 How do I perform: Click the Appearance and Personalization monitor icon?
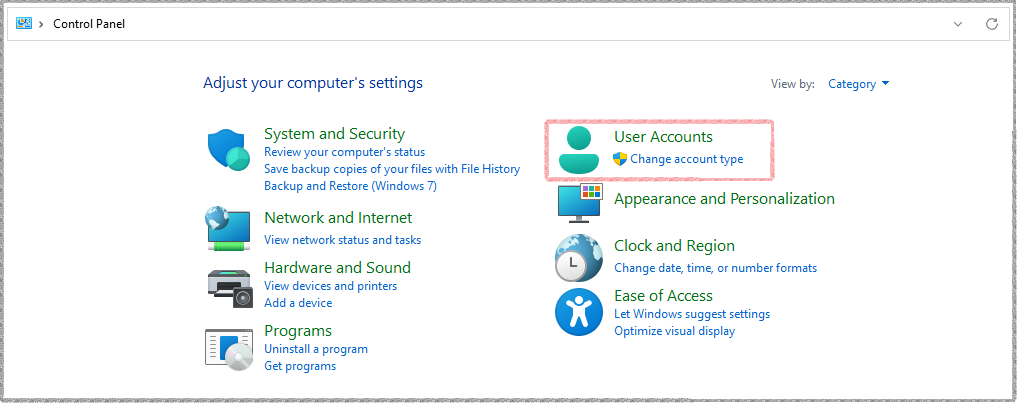tap(580, 202)
